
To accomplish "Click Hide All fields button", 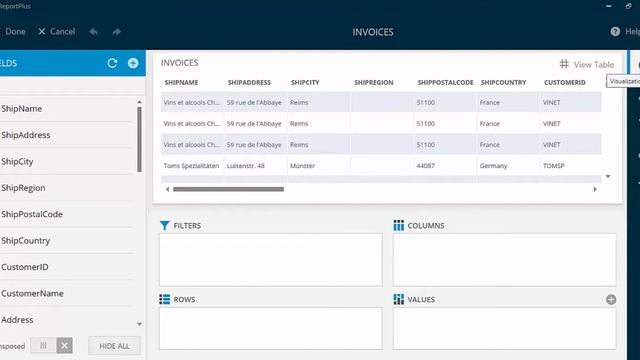I will 114,346.
